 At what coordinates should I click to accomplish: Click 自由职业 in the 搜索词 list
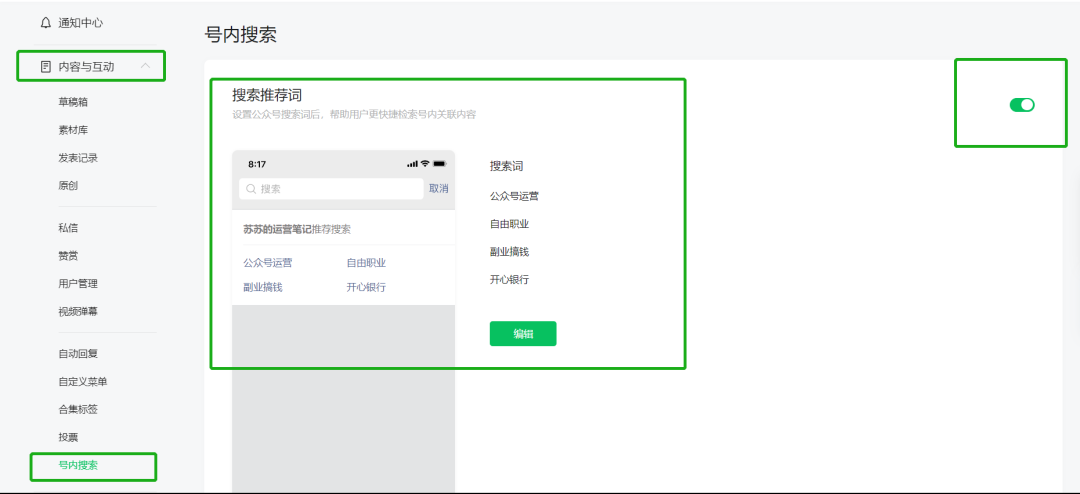[509, 224]
